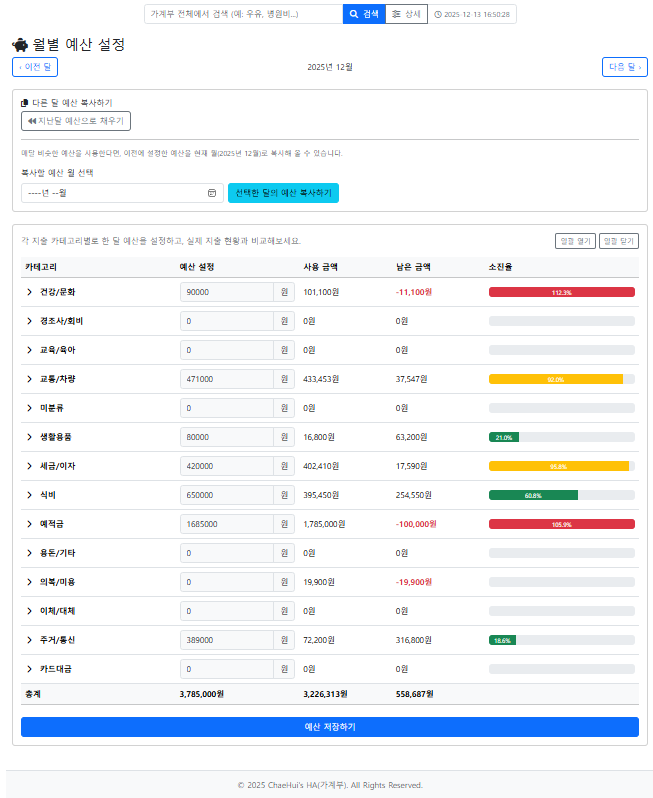The height and width of the screenshot is (798, 653).
Task: Expand the 식비 category row
Action: [30, 495]
